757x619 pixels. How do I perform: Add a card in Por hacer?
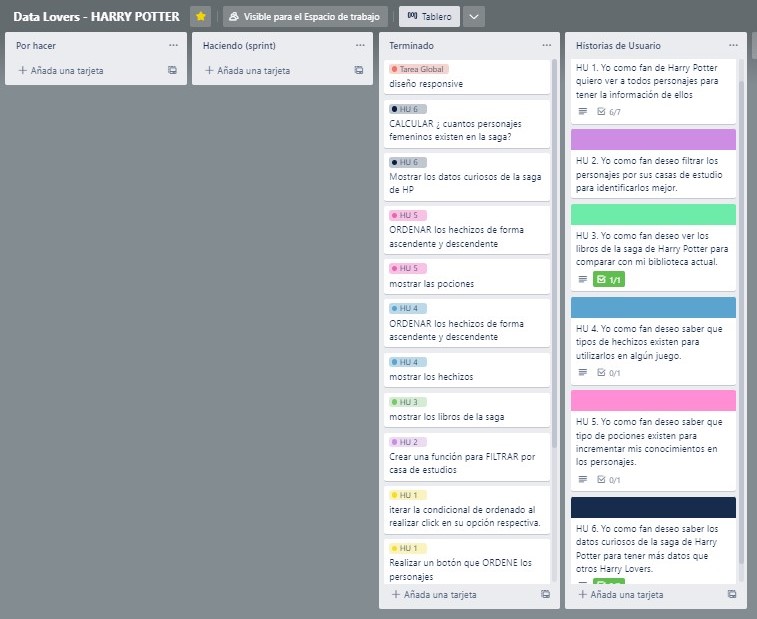pyautogui.click(x=61, y=70)
